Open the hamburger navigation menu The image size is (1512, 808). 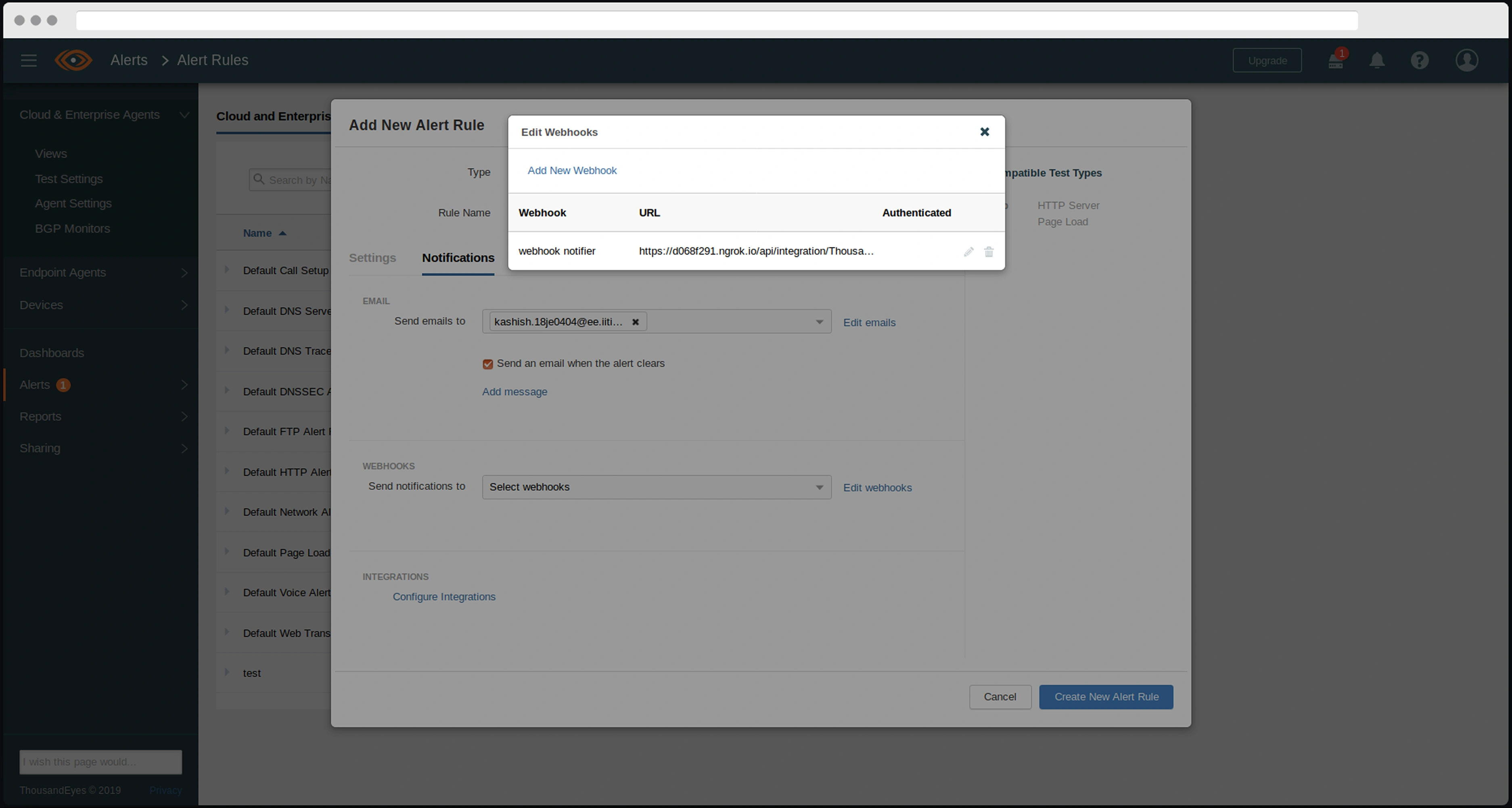[x=28, y=61]
